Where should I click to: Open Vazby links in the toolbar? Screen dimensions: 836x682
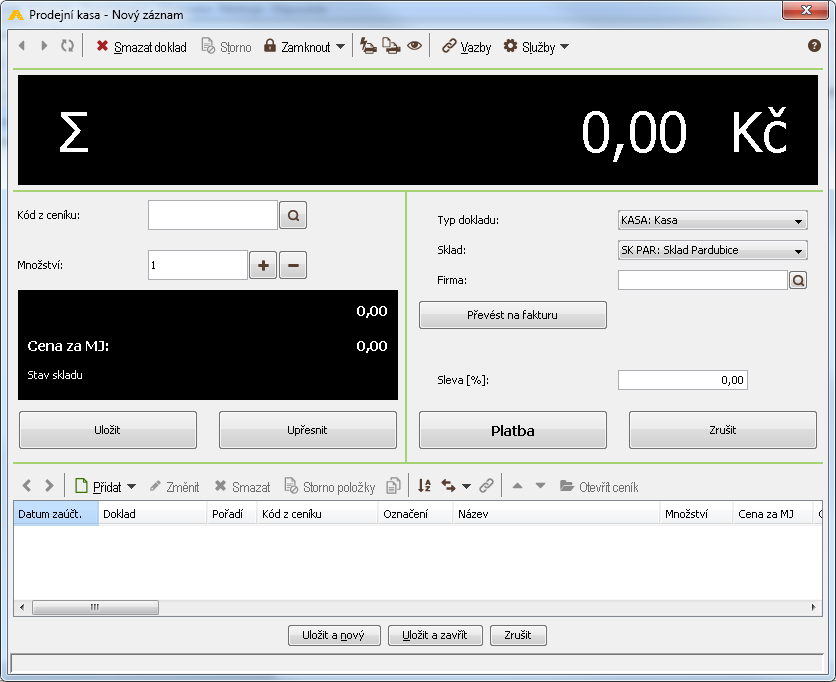click(x=467, y=47)
